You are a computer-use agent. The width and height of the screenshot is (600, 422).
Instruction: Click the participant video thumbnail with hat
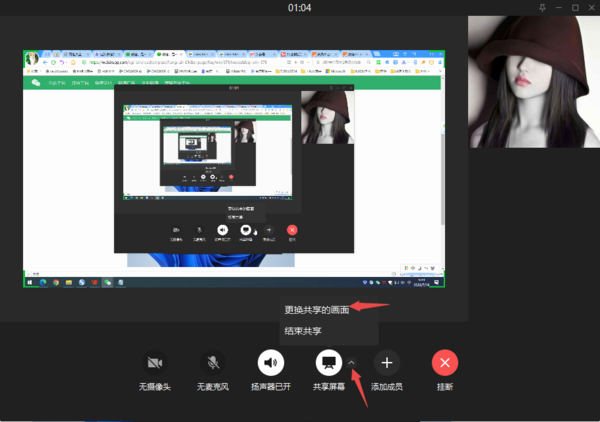[533, 83]
